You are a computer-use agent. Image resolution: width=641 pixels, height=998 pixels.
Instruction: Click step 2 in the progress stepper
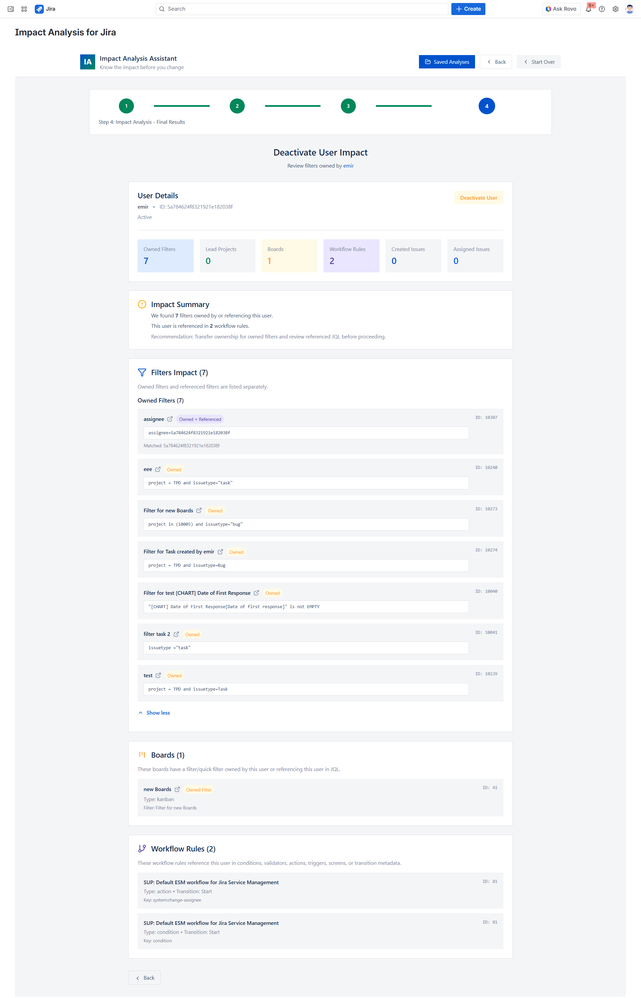[x=237, y=104]
